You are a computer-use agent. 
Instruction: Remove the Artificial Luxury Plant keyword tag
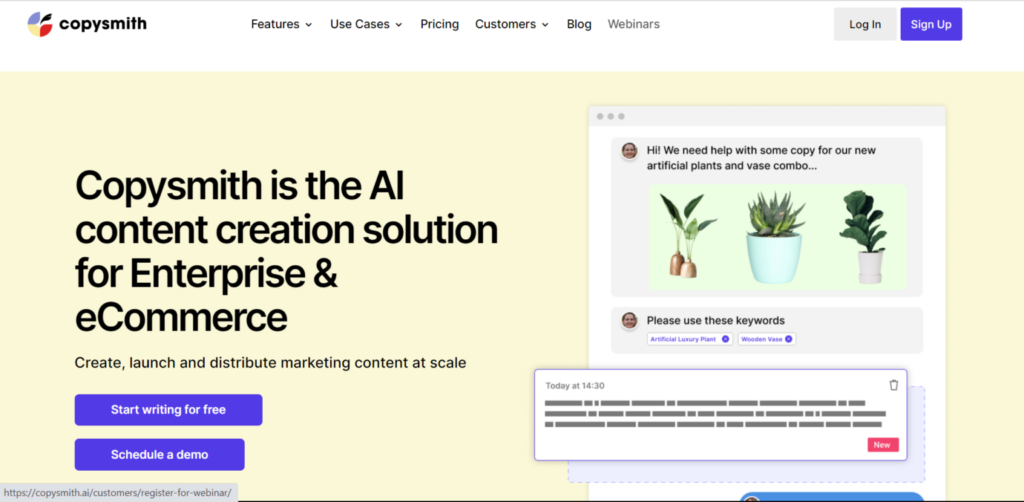point(725,339)
